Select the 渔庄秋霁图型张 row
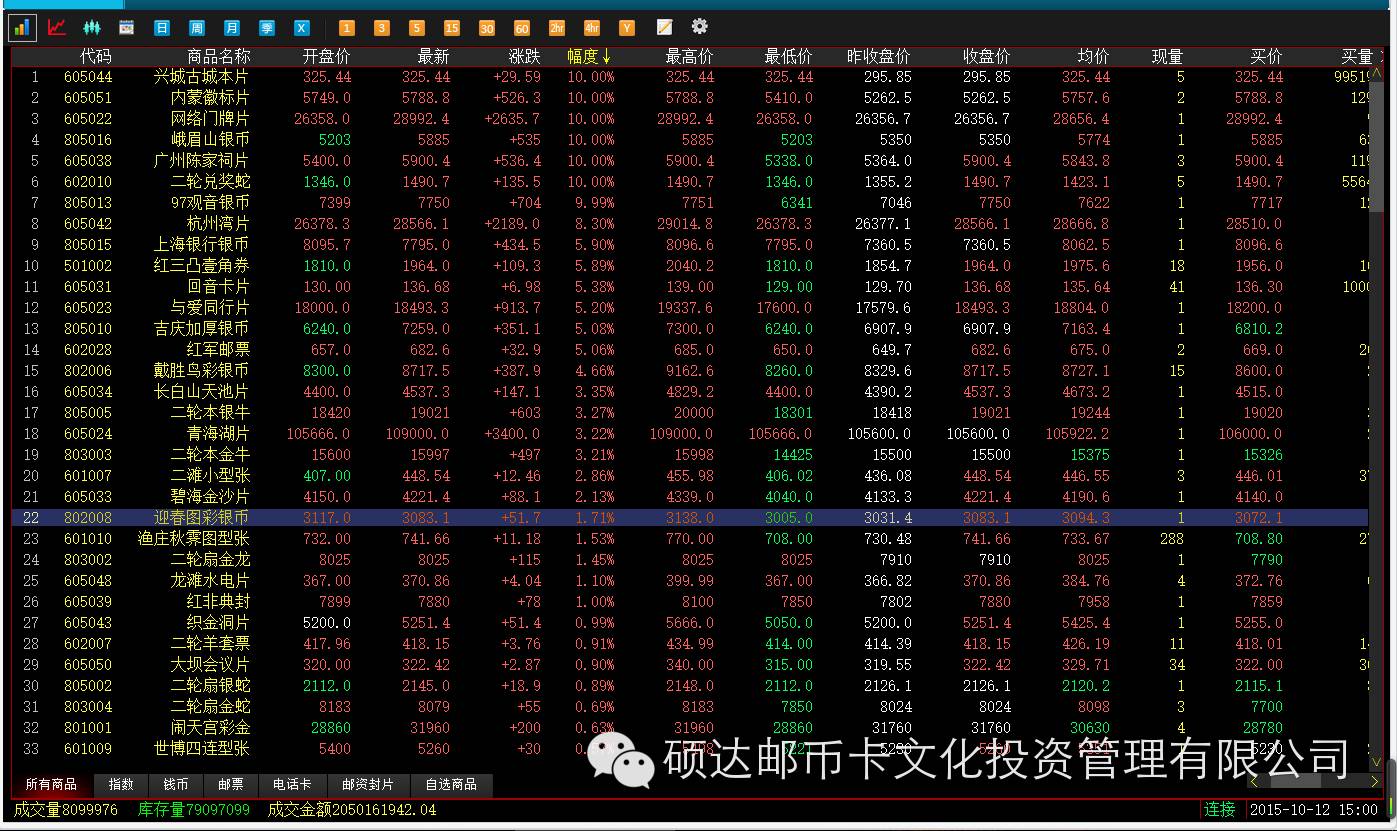The height and width of the screenshot is (831, 1397). 690,539
